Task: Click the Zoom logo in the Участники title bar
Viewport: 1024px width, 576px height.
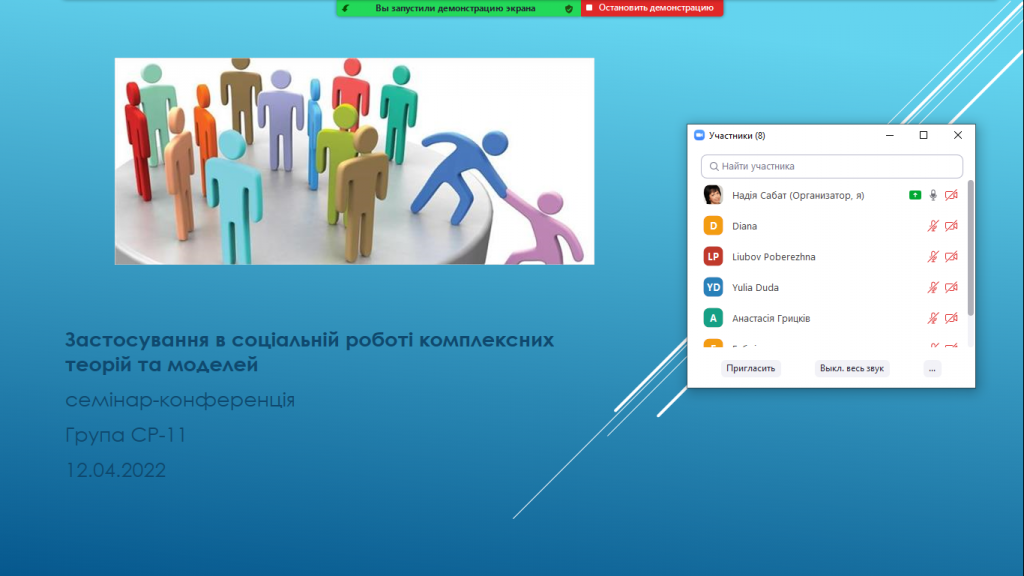Action: 700,135
